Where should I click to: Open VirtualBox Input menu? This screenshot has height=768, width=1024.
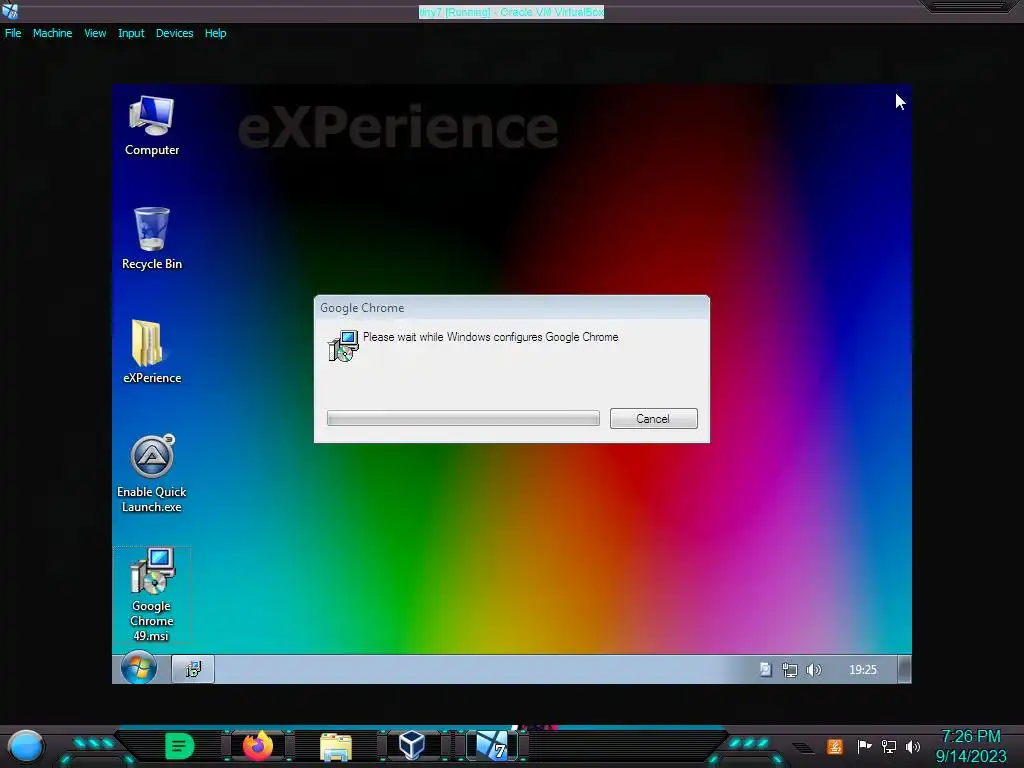pos(131,33)
